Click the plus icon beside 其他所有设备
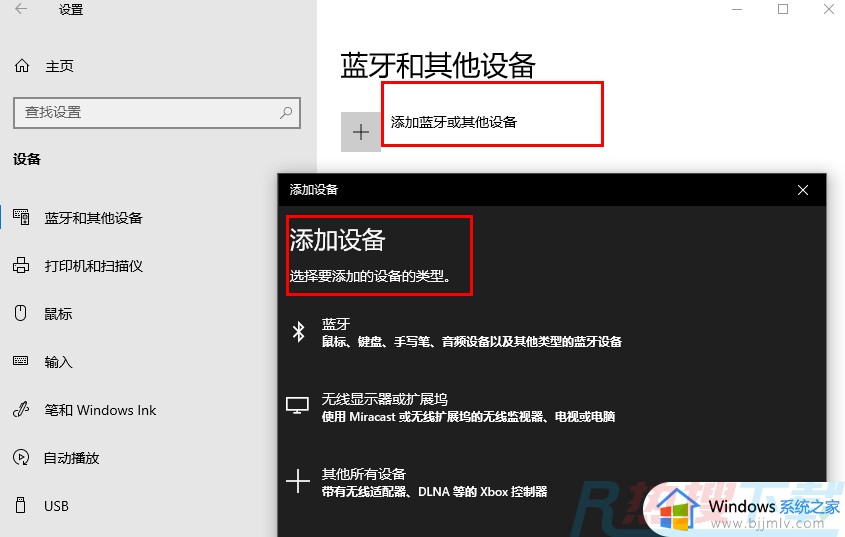 [x=297, y=480]
